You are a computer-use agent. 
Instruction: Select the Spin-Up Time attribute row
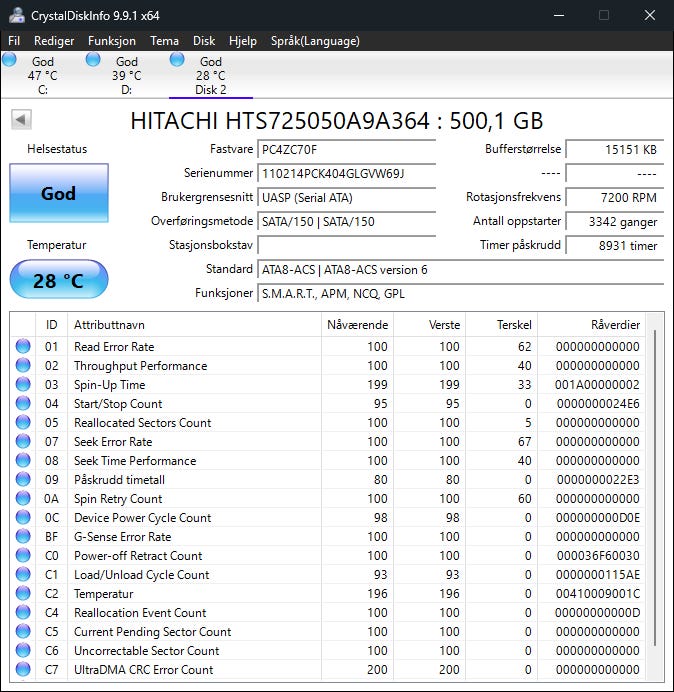click(x=328, y=384)
